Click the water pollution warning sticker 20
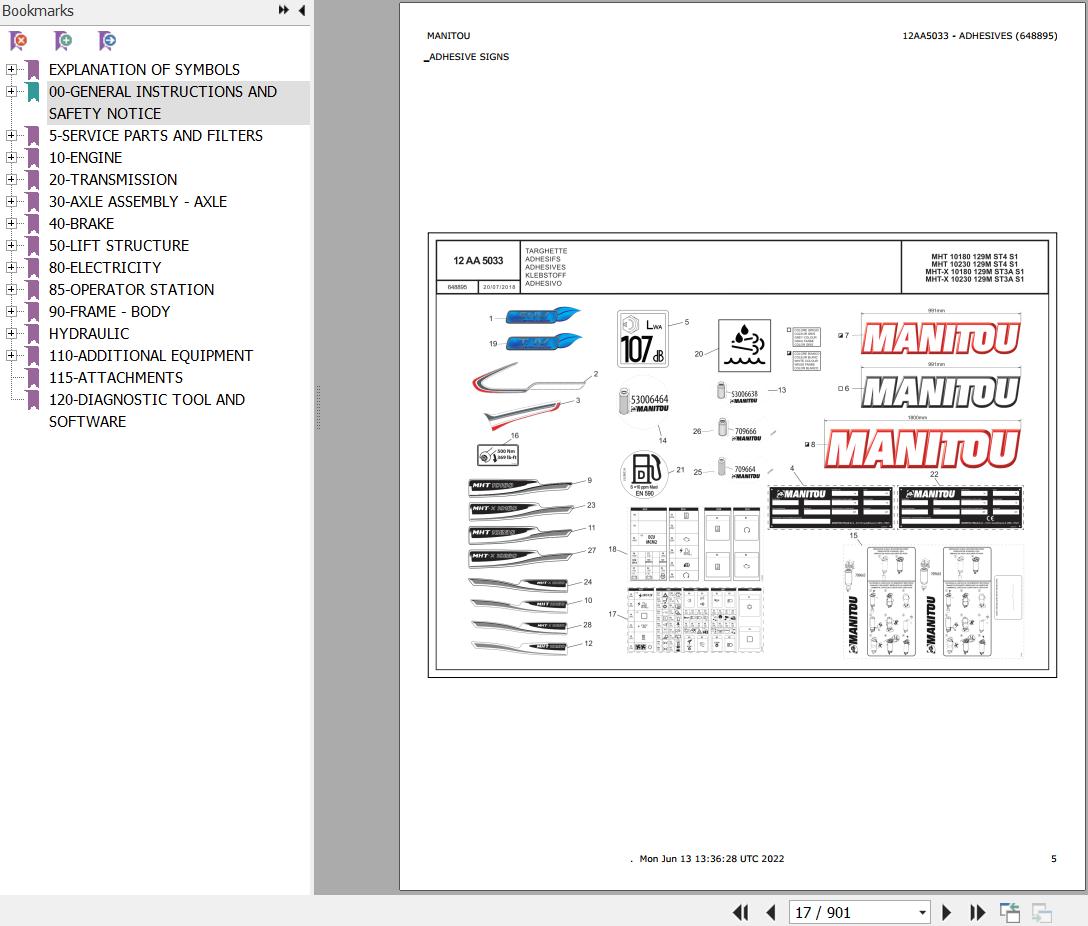 pyautogui.click(x=744, y=345)
